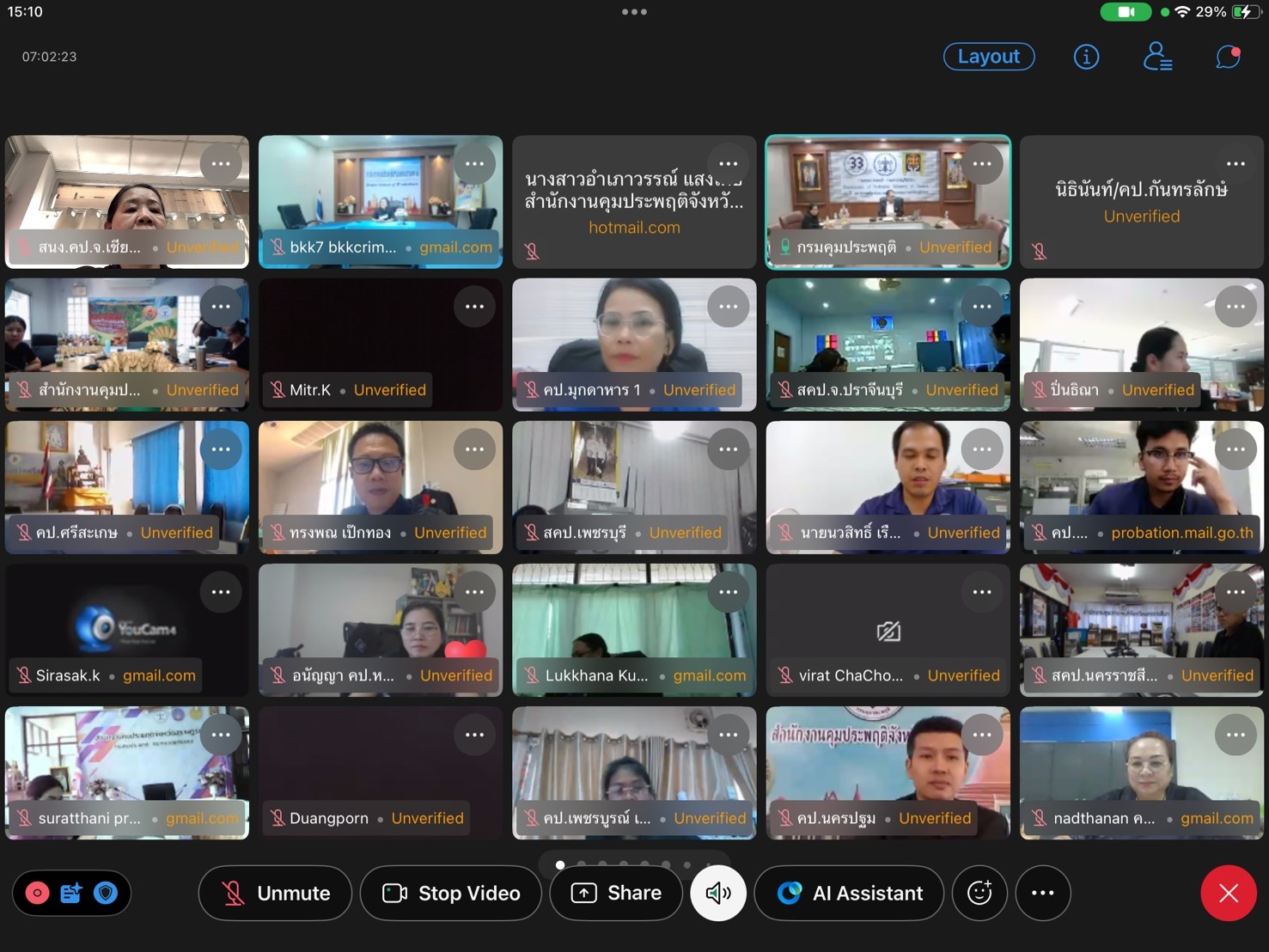Share screen content
Screen dimensions: 1269x952
(616, 894)
